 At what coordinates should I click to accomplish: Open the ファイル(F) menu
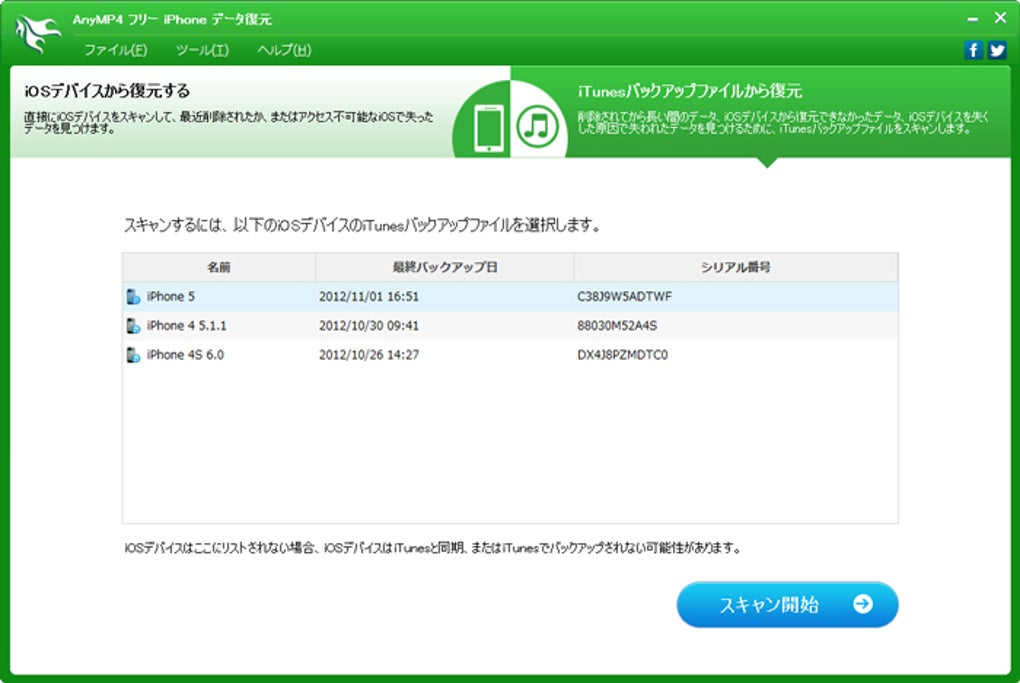pyautogui.click(x=115, y=50)
